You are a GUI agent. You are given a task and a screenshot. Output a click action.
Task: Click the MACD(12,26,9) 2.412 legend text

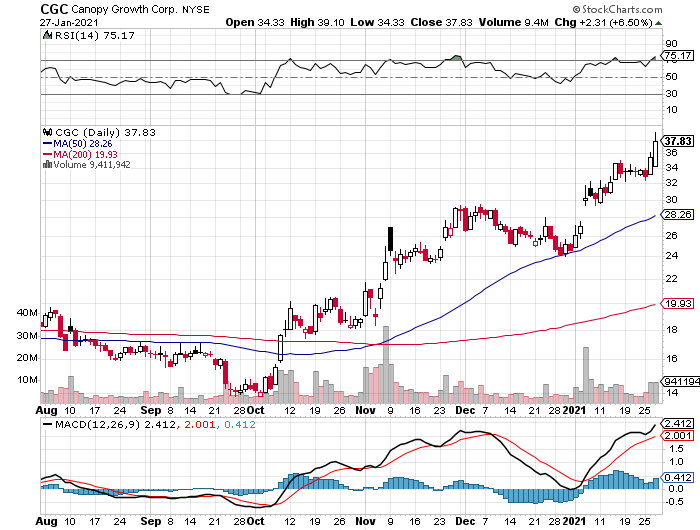click(x=116, y=425)
